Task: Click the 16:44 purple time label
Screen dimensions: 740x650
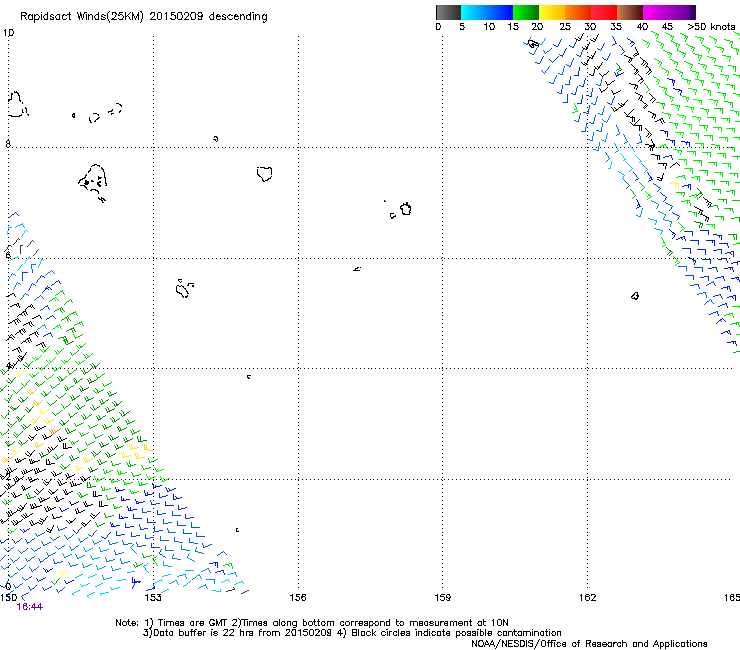Action: point(29,607)
